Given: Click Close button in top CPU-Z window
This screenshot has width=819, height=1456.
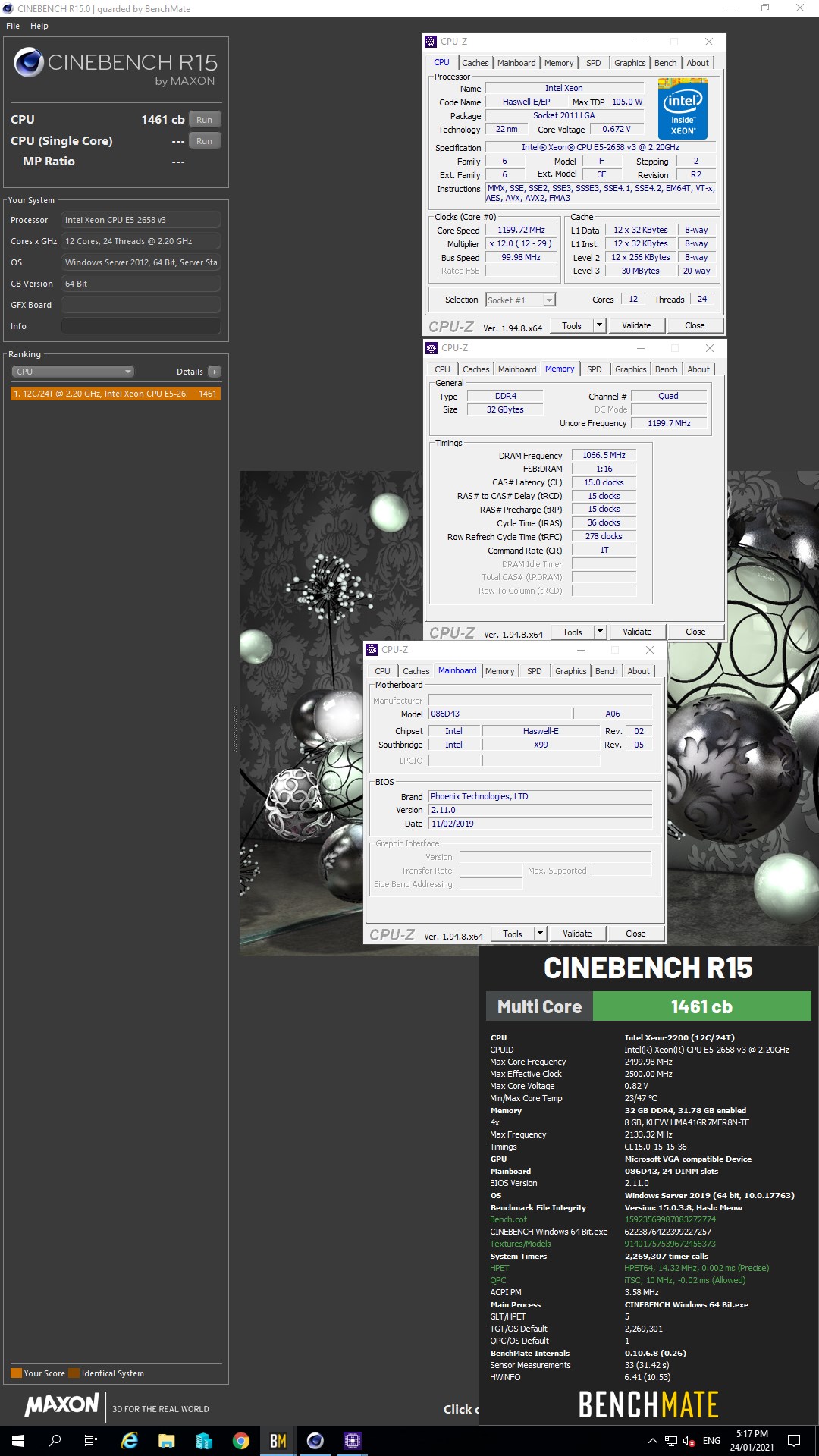Looking at the screenshot, I should point(695,325).
